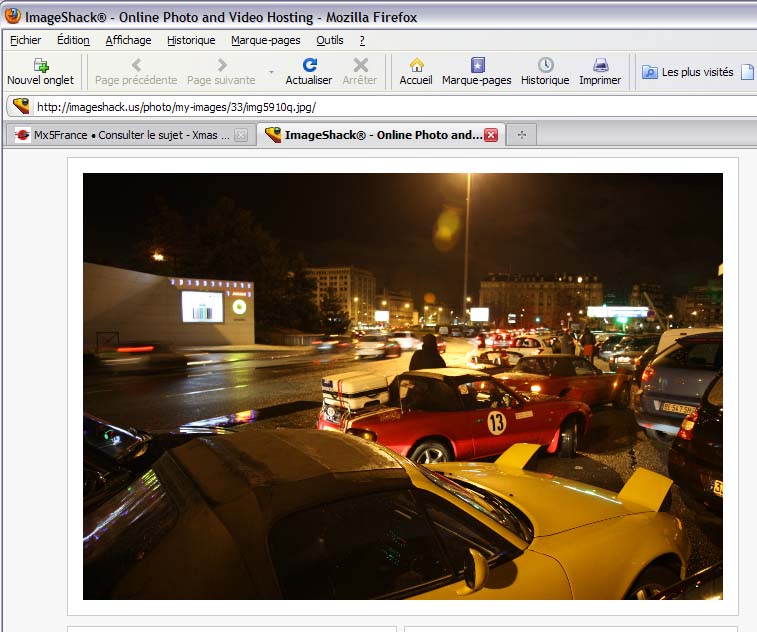757x632 pixels.
Task: Open the Marque-pages toolbar button
Action: [476, 71]
